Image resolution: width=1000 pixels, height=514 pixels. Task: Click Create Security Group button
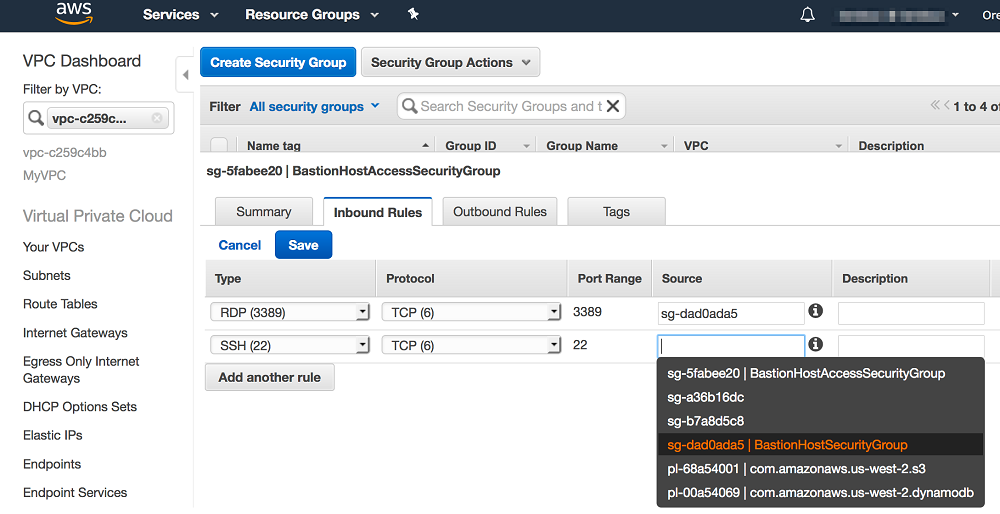click(x=278, y=62)
